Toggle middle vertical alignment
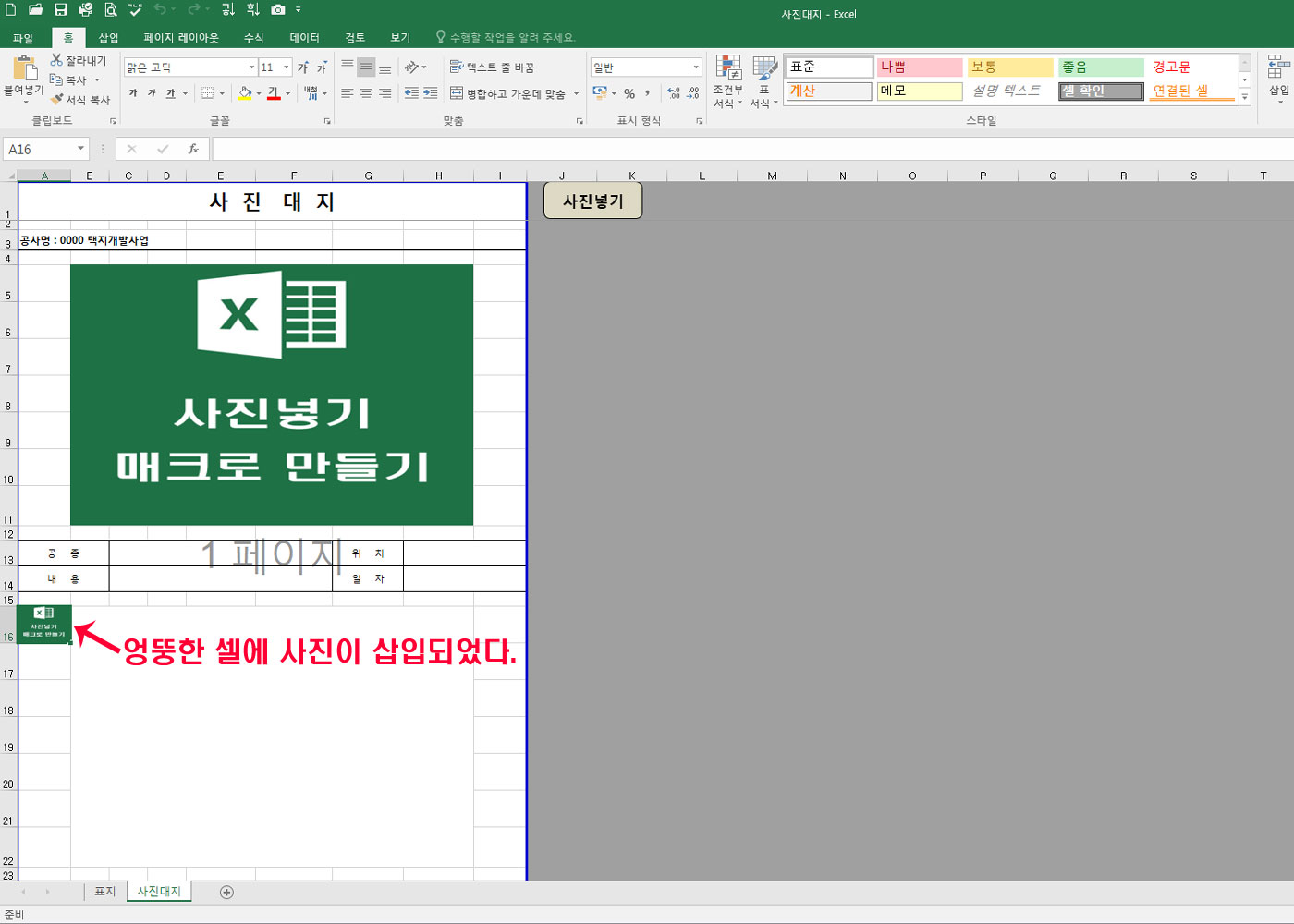Image resolution: width=1294 pixels, height=924 pixels. pos(366,67)
